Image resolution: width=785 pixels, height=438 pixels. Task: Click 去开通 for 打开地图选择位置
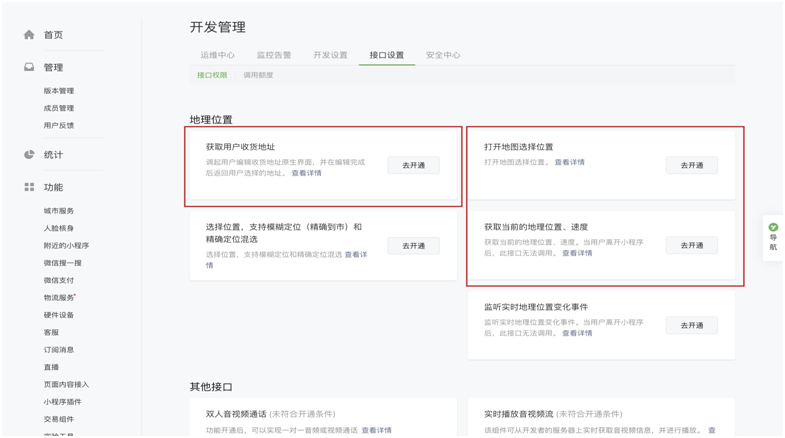click(691, 165)
